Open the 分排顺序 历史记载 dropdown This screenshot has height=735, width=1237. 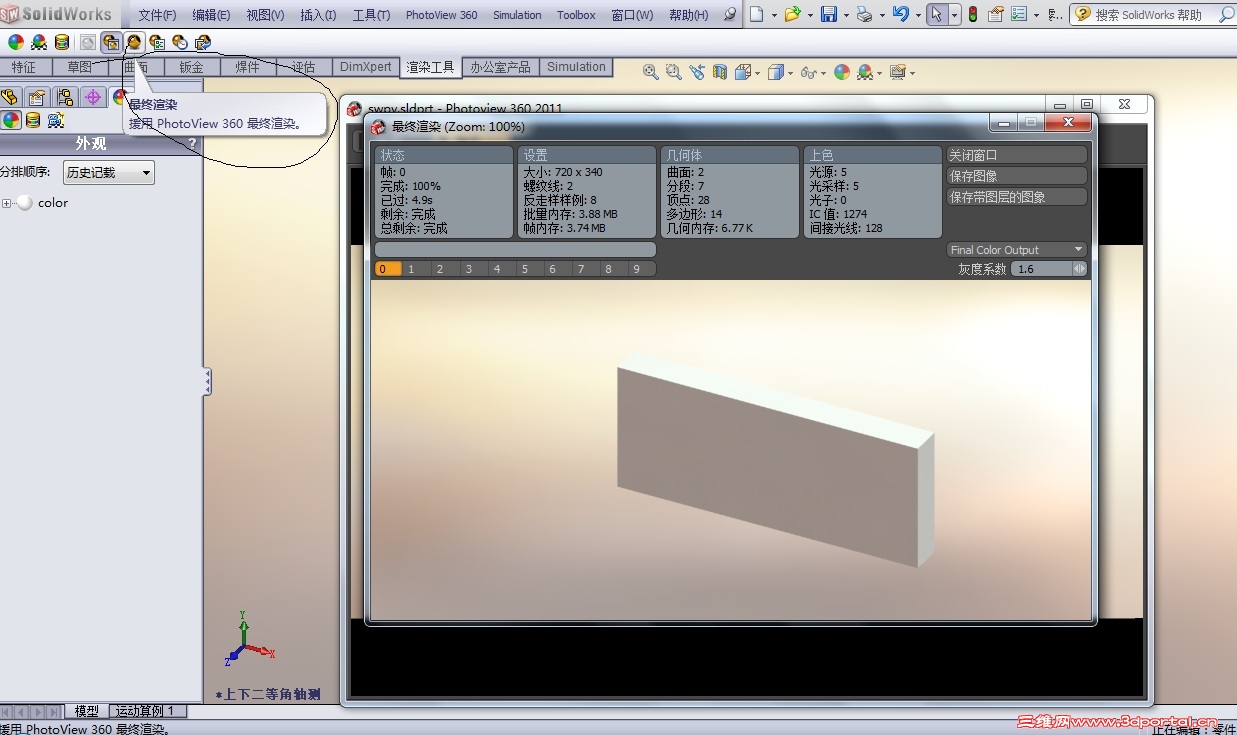[109, 172]
